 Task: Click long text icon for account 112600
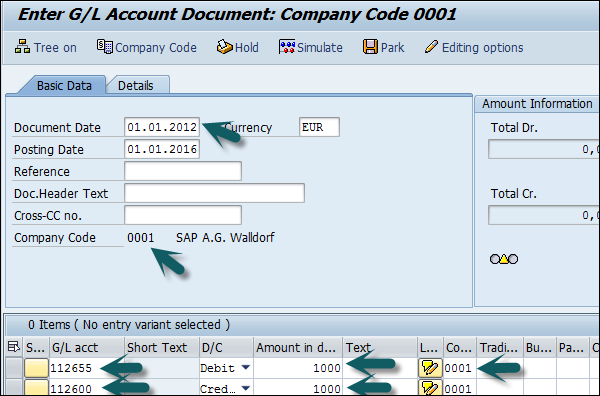click(430, 388)
